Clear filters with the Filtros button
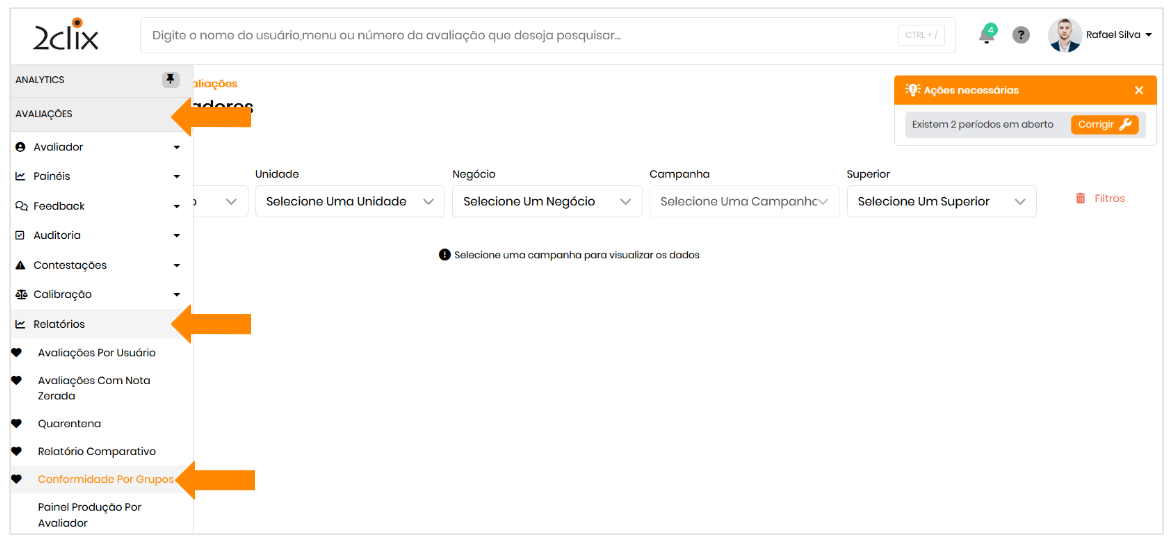 pos(1100,199)
